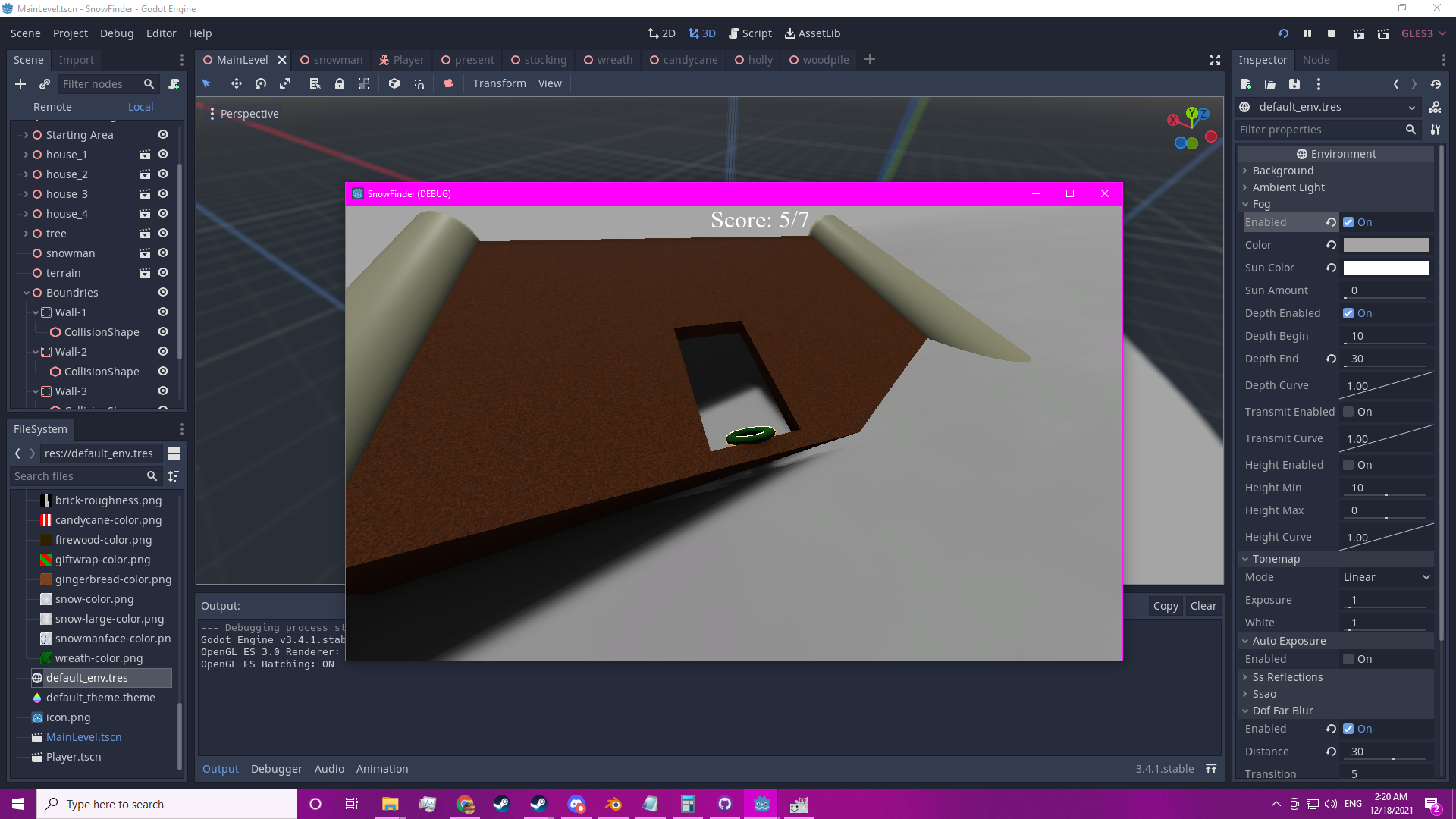The image size is (1456, 819).
Task: Disable the Fog Enabled checkbox
Action: [x=1348, y=222]
